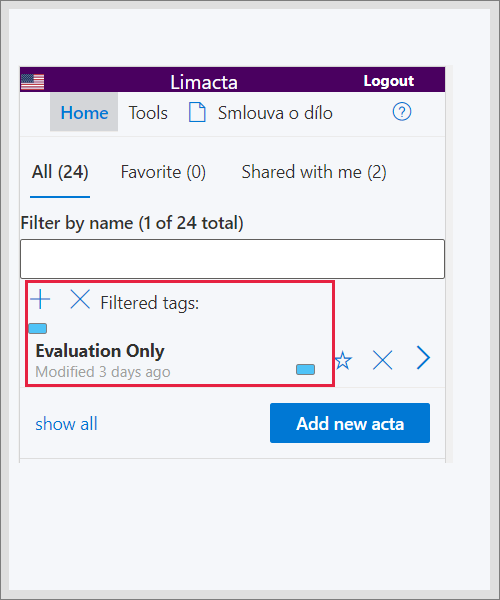
Task: Click the blue tag on Evaluation Only row
Action: pyautogui.click(x=306, y=369)
